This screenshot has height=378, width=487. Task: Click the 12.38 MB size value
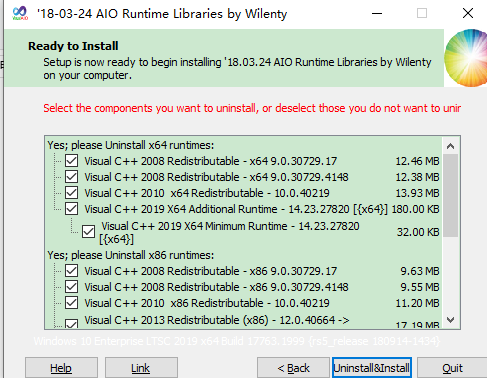click(417, 177)
